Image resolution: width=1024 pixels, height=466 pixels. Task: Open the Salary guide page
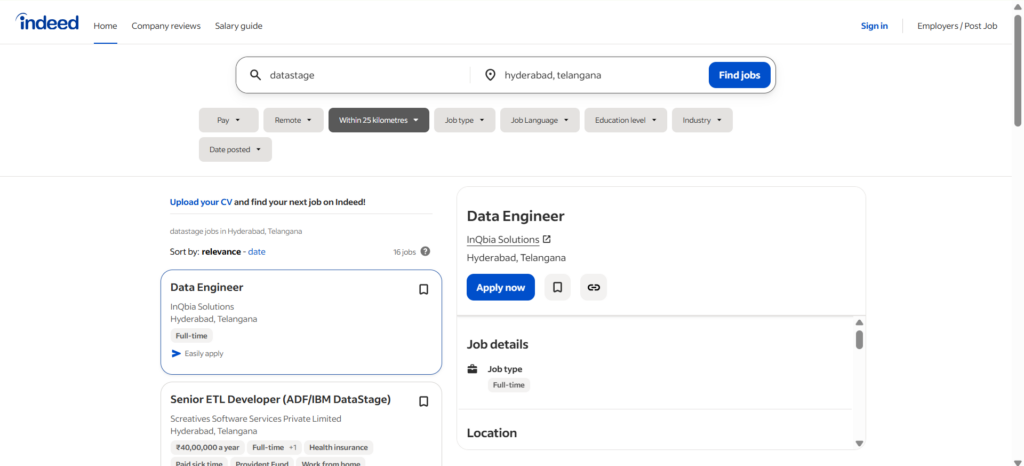[238, 26]
